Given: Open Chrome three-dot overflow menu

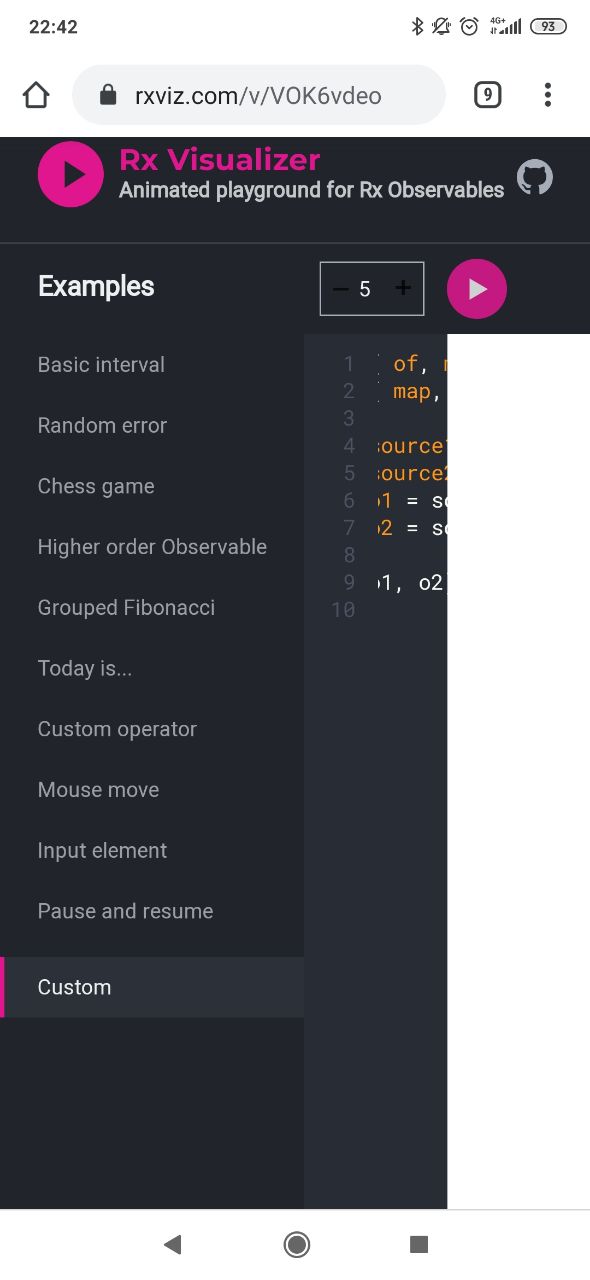Looking at the screenshot, I should coord(547,95).
